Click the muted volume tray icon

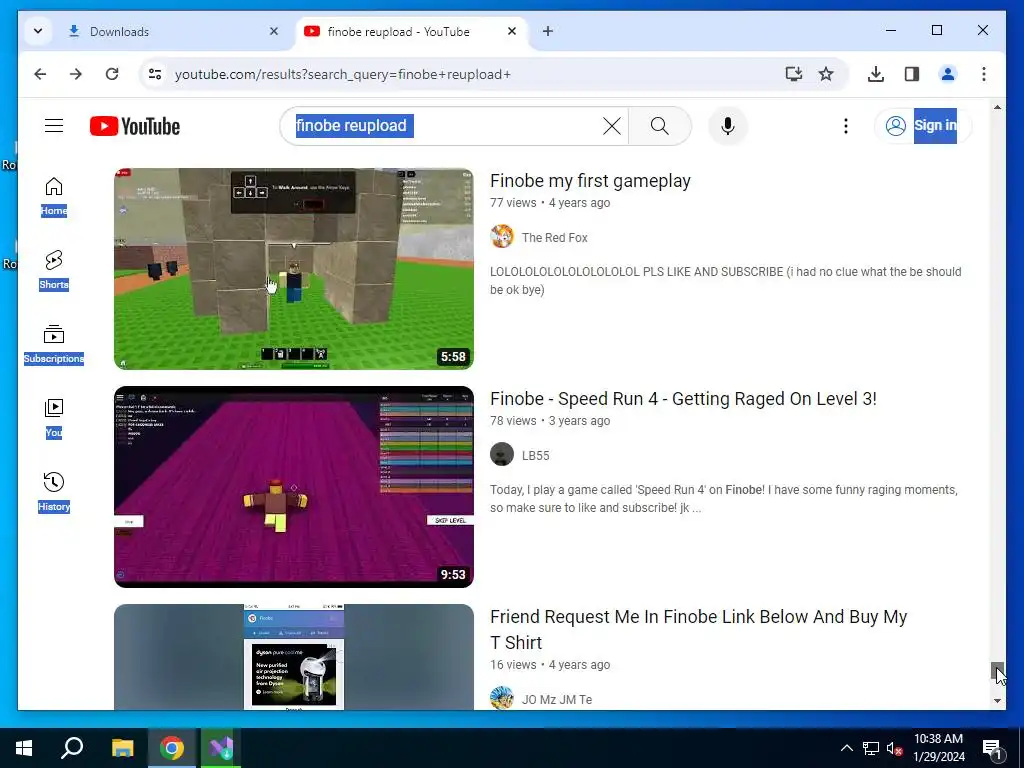click(894, 748)
